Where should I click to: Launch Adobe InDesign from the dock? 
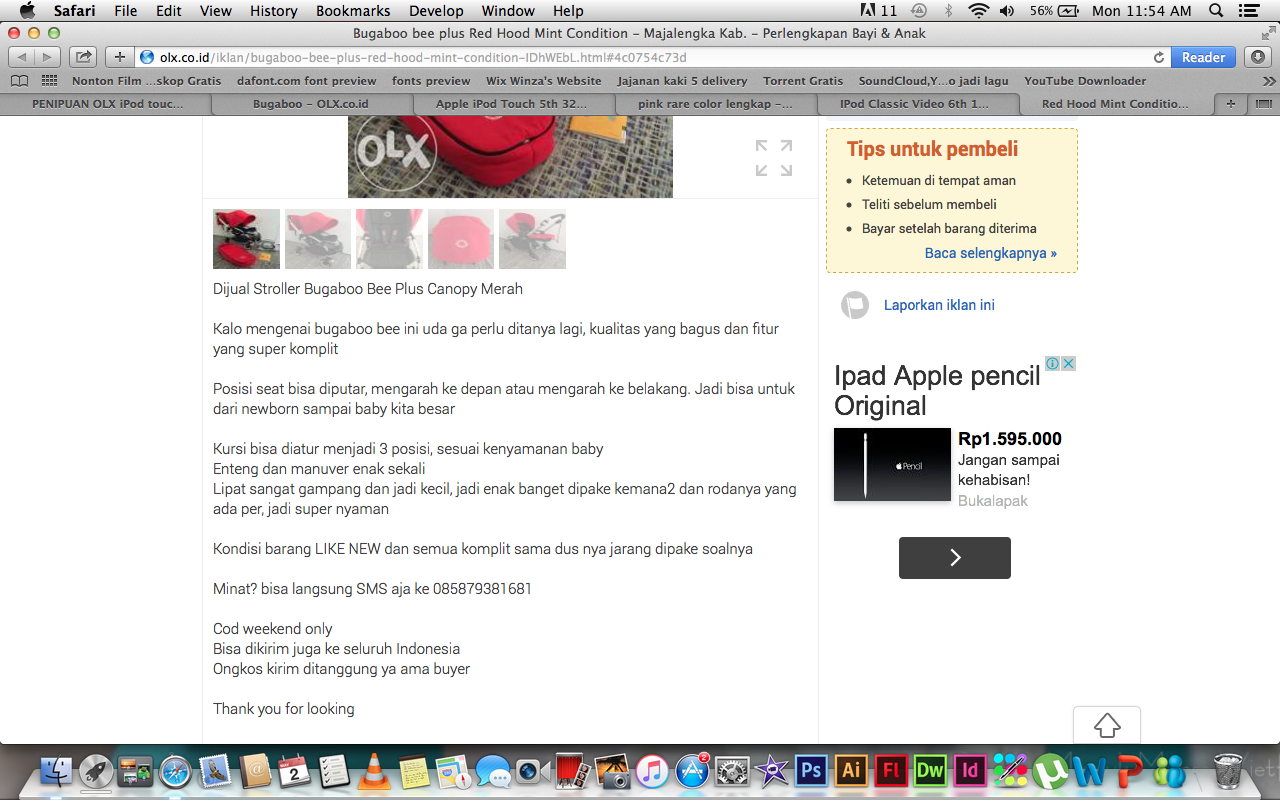click(970, 771)
